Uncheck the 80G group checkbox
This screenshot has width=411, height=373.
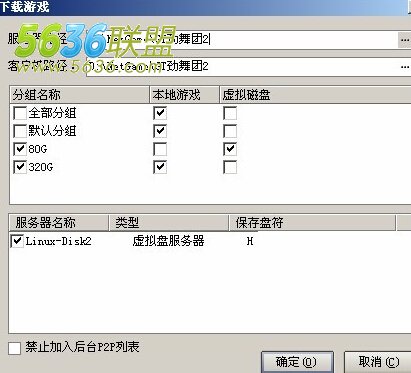pos(20,149)
